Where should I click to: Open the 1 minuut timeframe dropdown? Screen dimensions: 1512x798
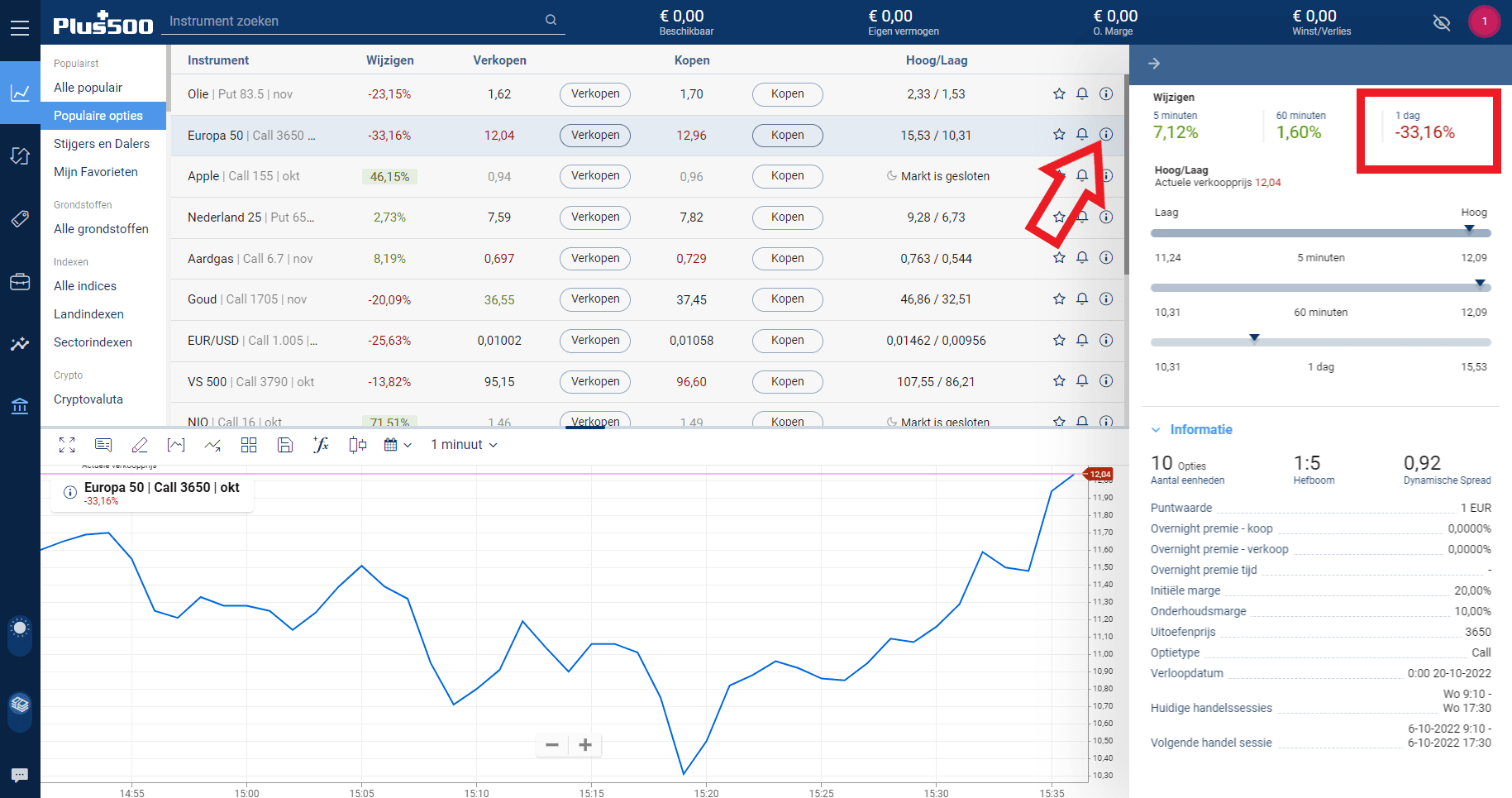click(464, 445)
